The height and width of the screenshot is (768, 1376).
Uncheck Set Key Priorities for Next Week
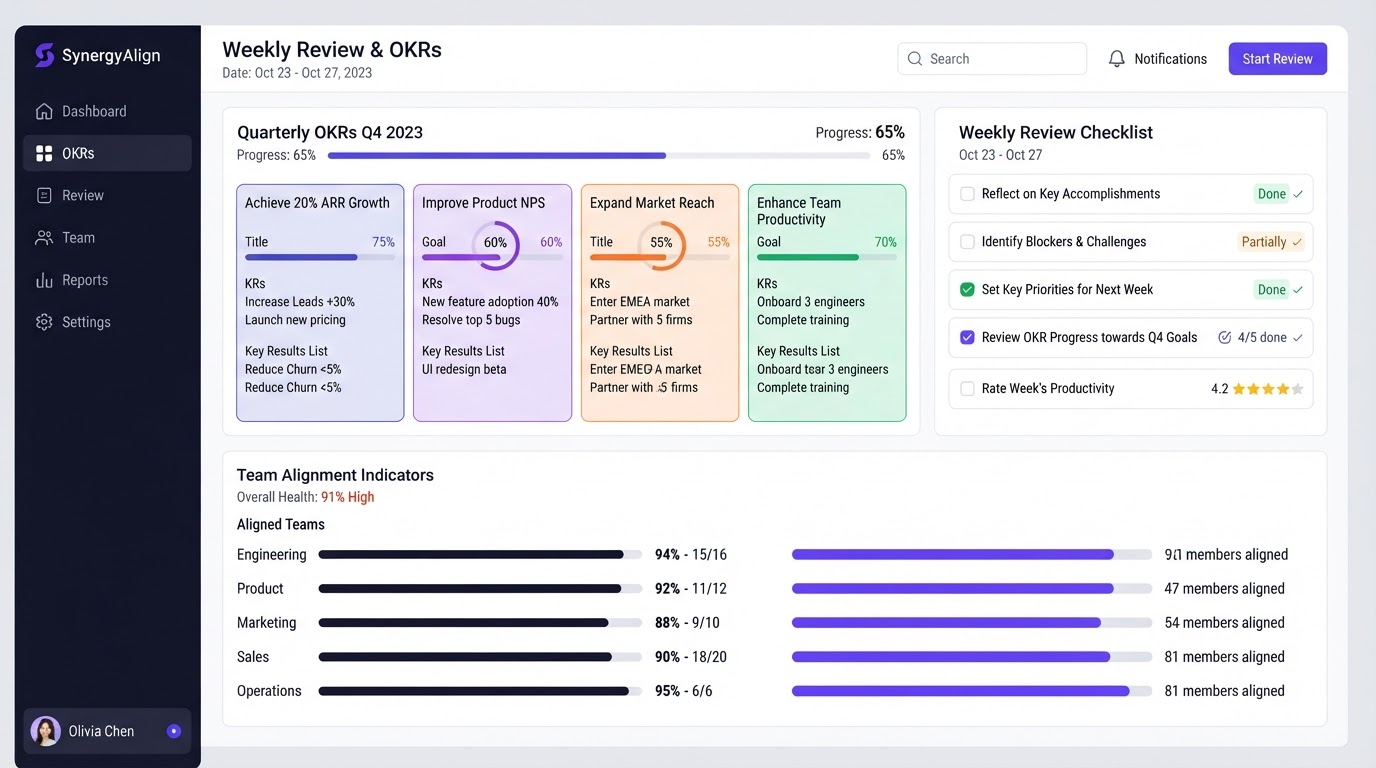point(967,290)
